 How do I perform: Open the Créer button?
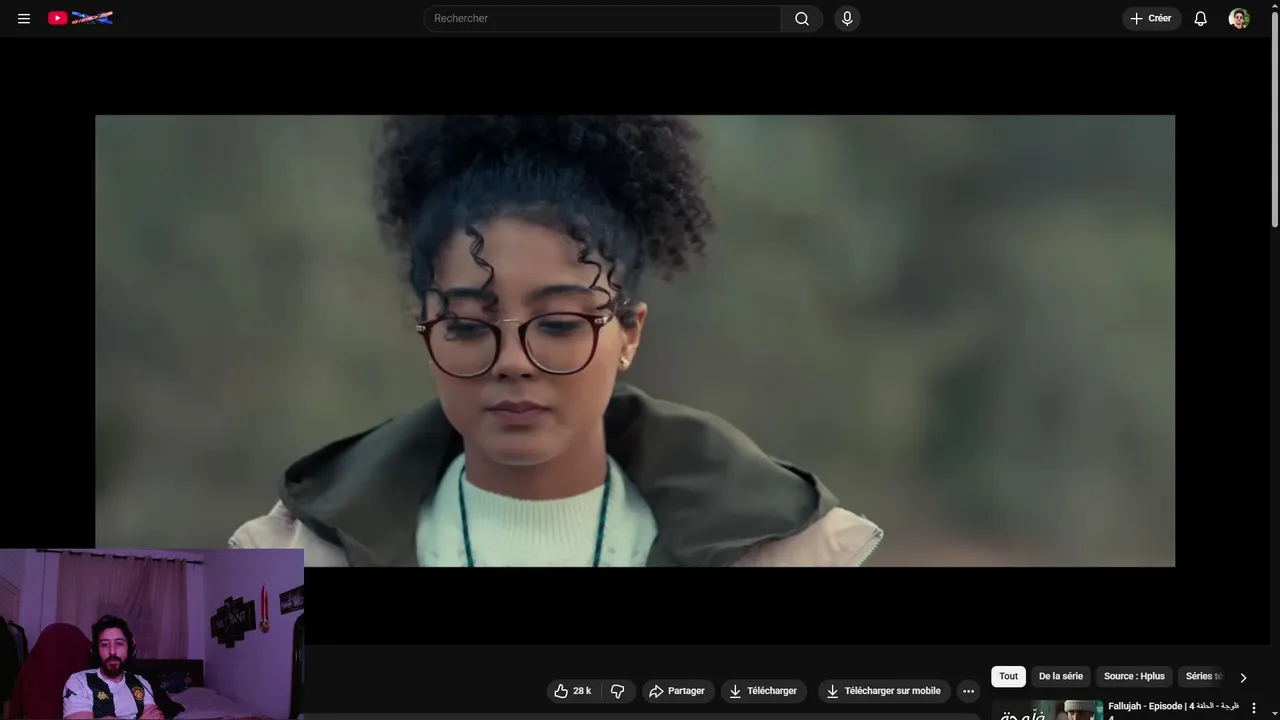pos(1151,18)
